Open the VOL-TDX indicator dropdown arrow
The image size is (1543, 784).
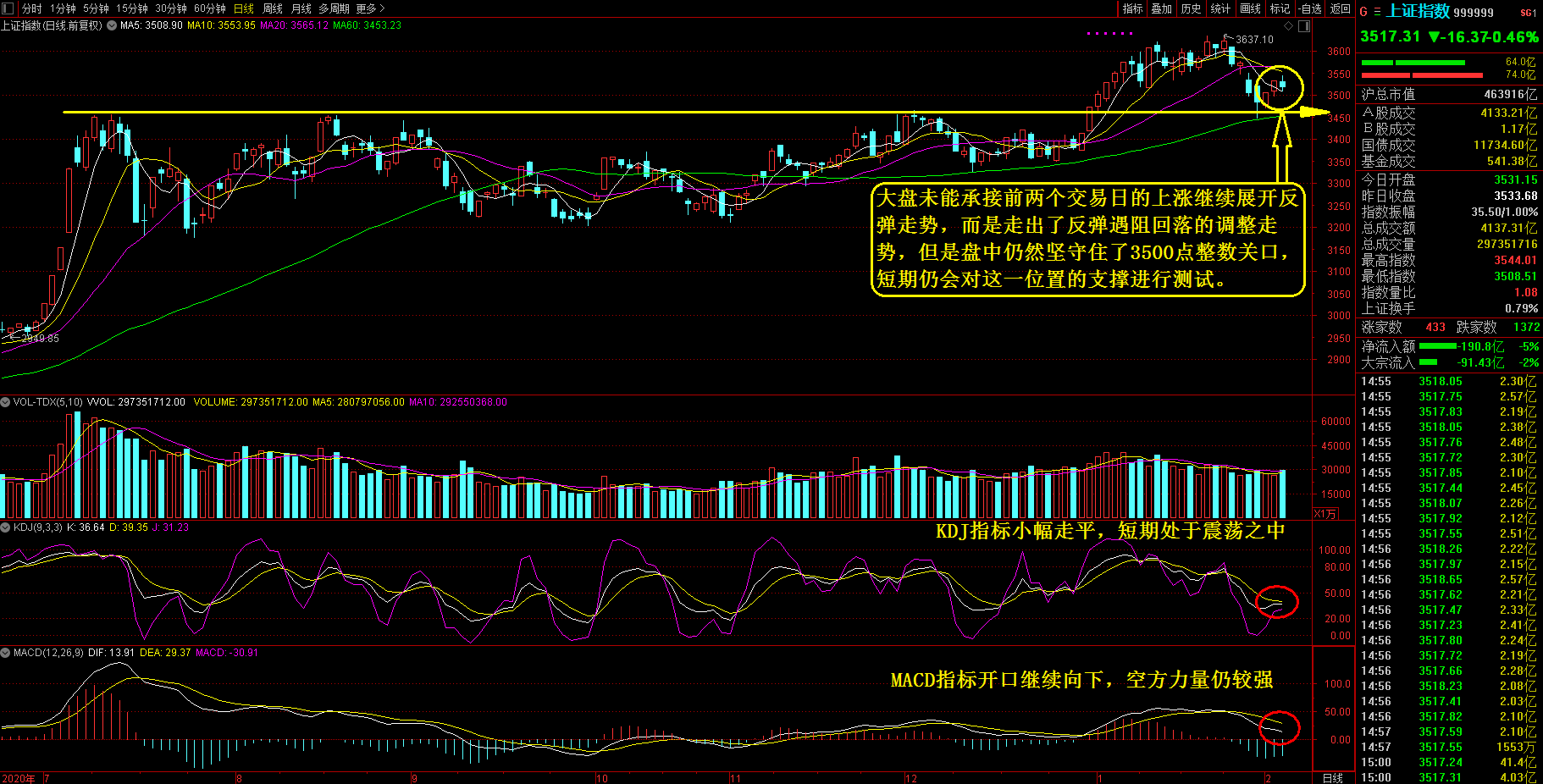(x=6, y=402)
